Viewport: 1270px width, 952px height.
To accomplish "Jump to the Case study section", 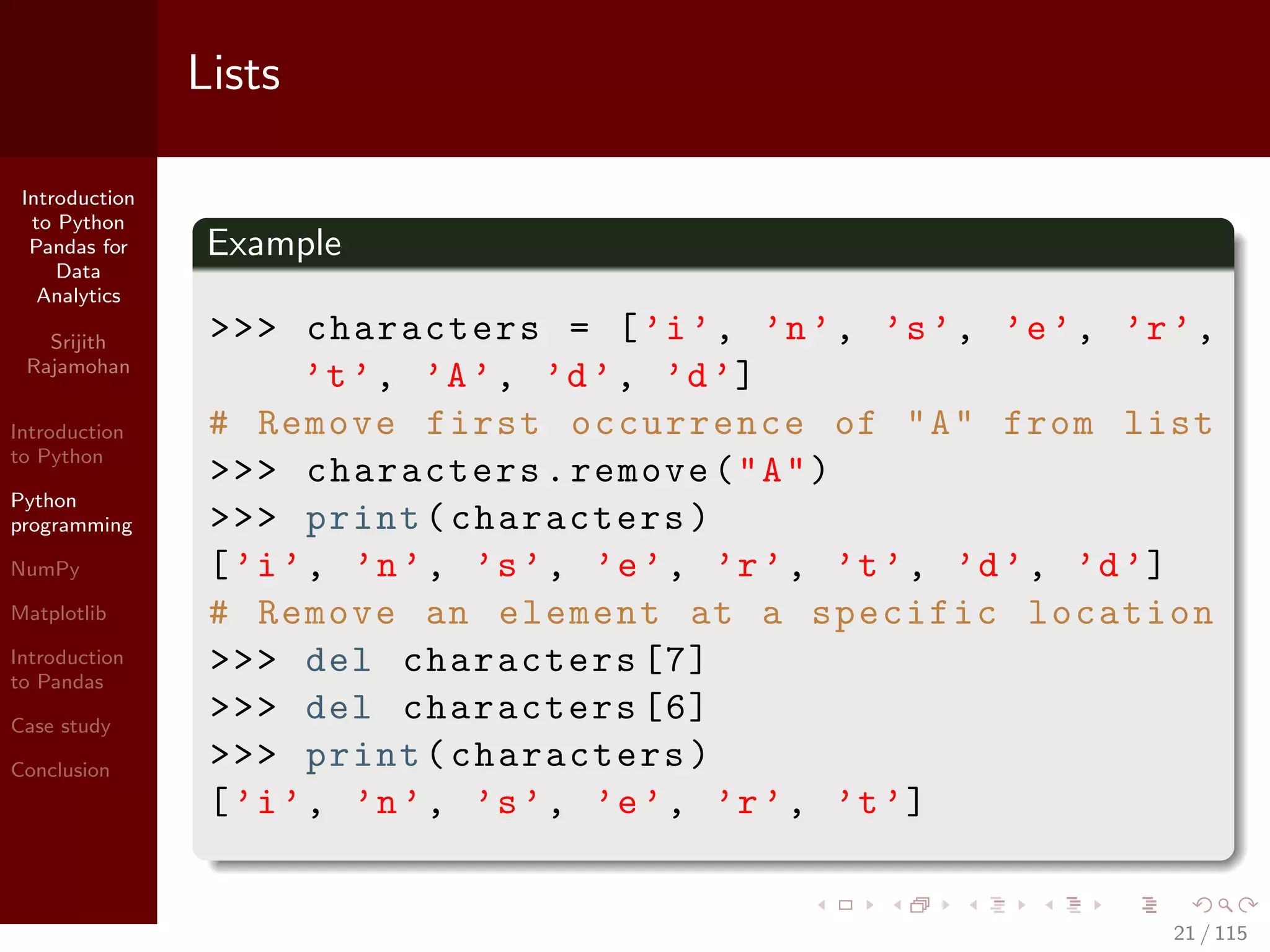I will click(x=61, y=726).
